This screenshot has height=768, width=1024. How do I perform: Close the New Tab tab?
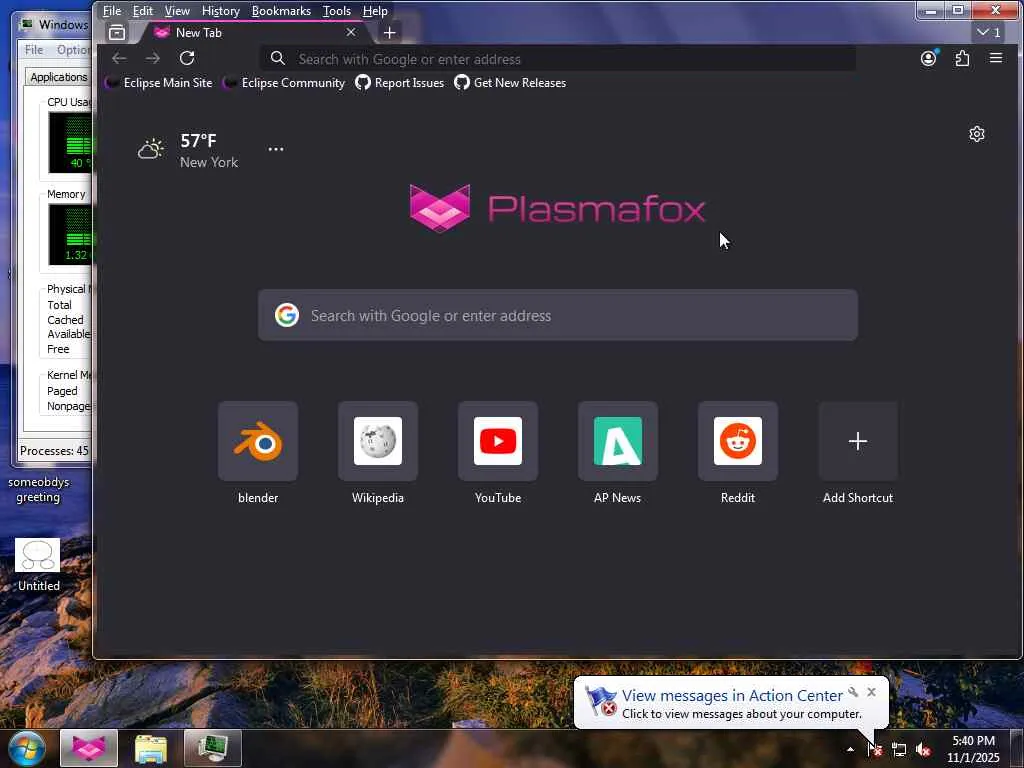[x=351, y=32]
